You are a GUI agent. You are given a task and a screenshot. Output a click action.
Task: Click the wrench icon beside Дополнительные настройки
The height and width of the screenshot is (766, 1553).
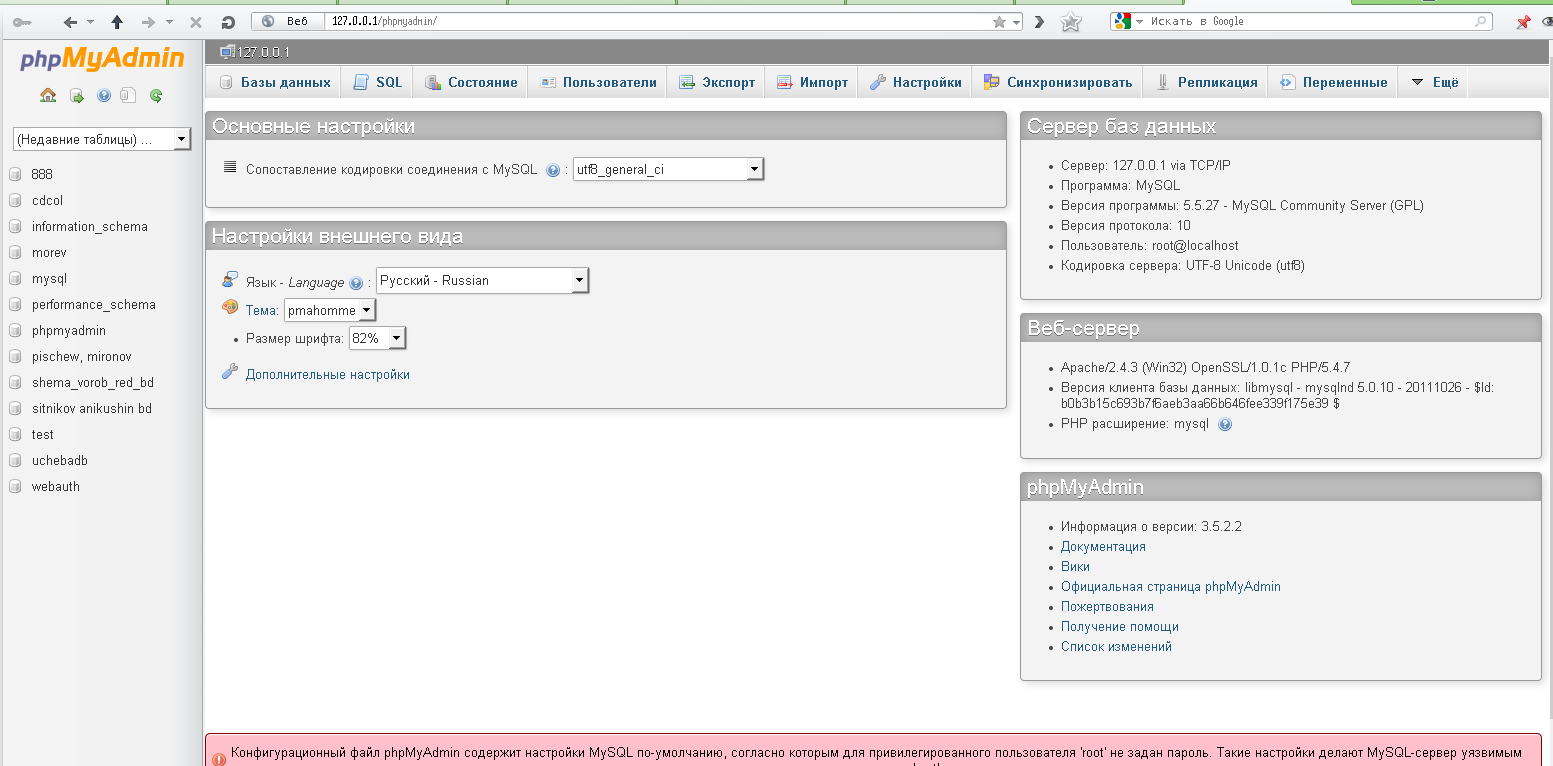coord(230,372)
